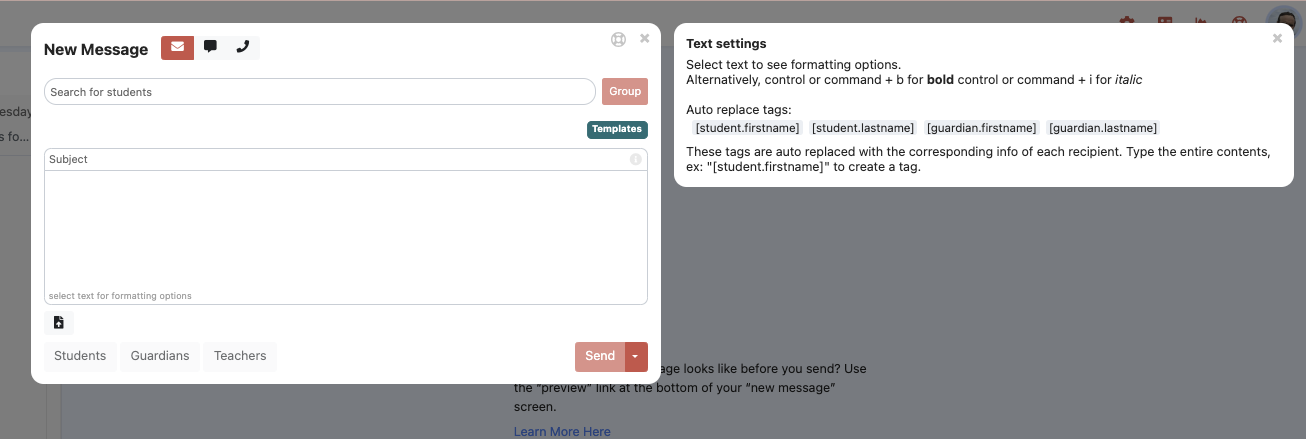
Task: Toggle Students recipient option
Action: [x=80, y=356]
